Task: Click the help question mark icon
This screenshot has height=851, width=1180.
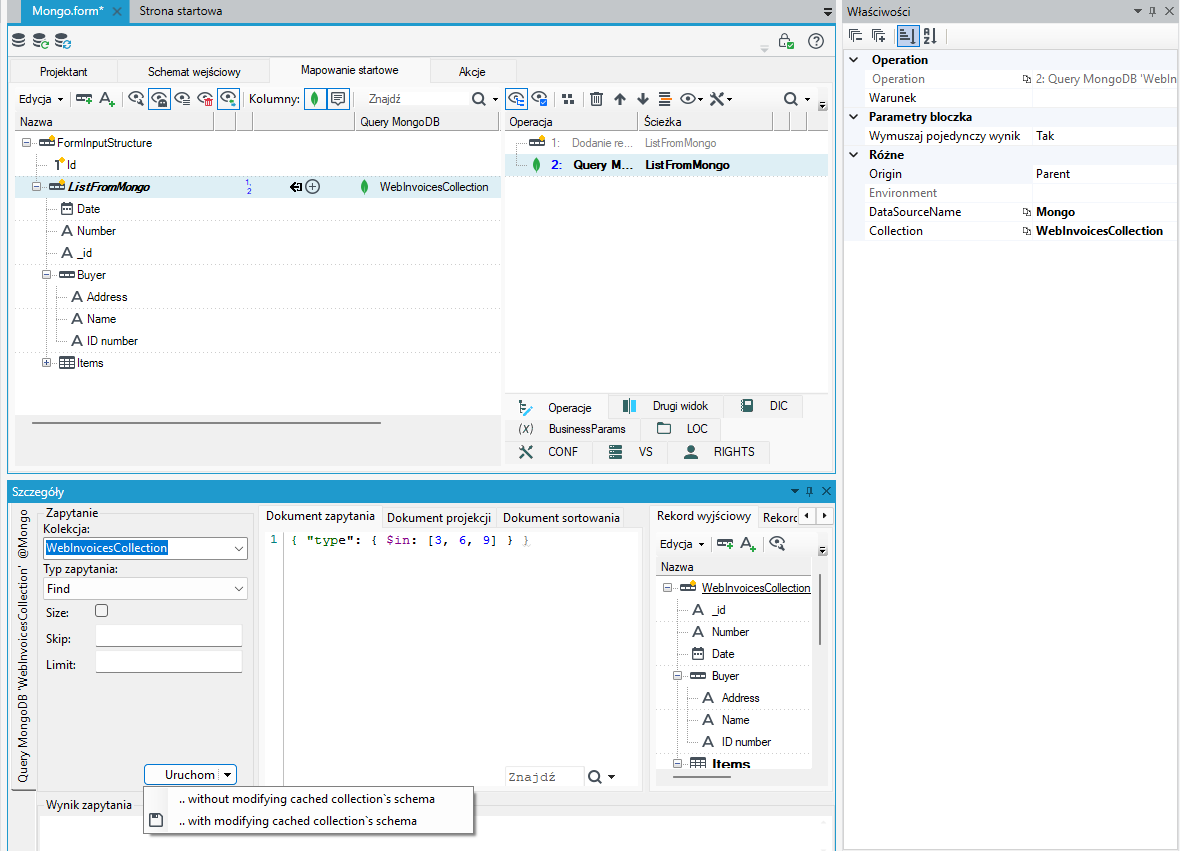Action: coord(816,41)
